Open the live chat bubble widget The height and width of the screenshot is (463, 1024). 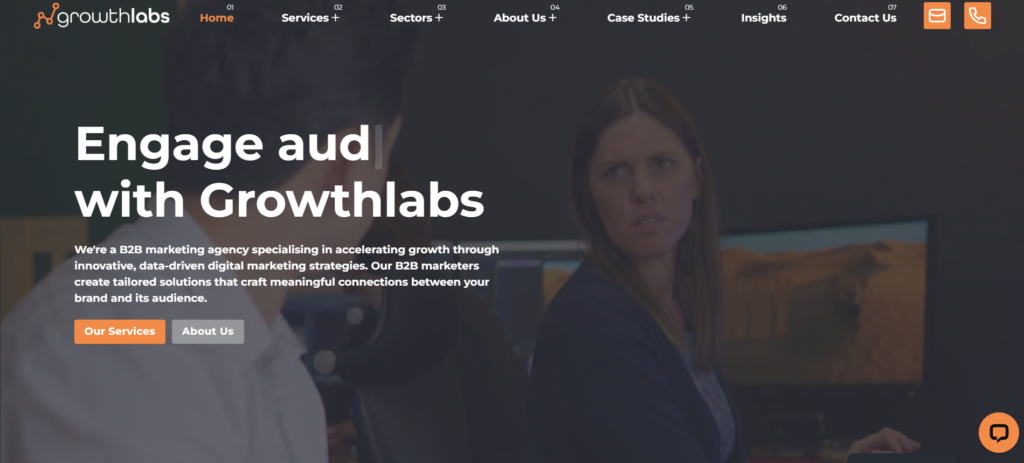pyautogui.click(x=998, y=432)
